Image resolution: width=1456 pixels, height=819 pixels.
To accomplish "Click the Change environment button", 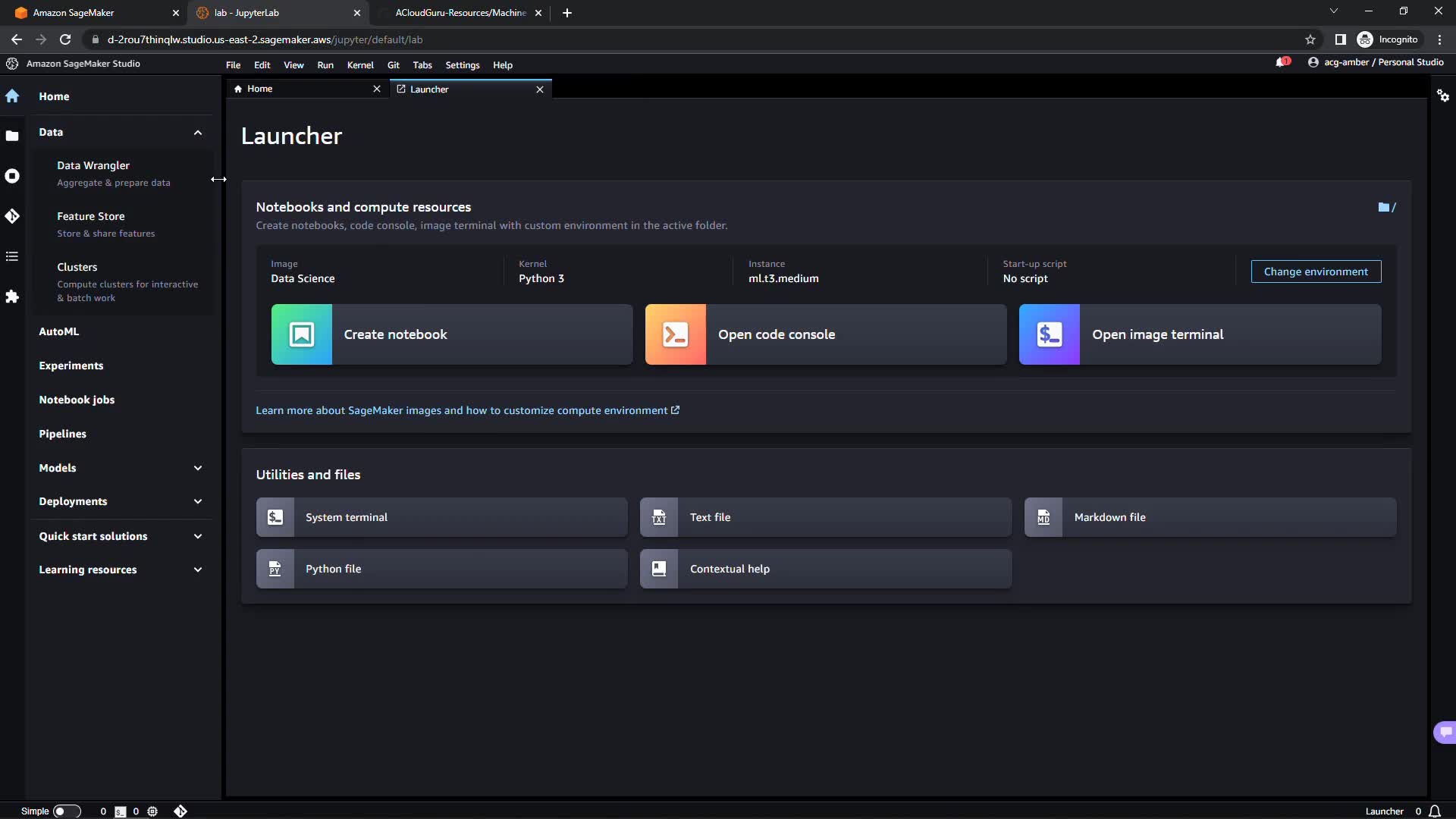I will 1316,271.
